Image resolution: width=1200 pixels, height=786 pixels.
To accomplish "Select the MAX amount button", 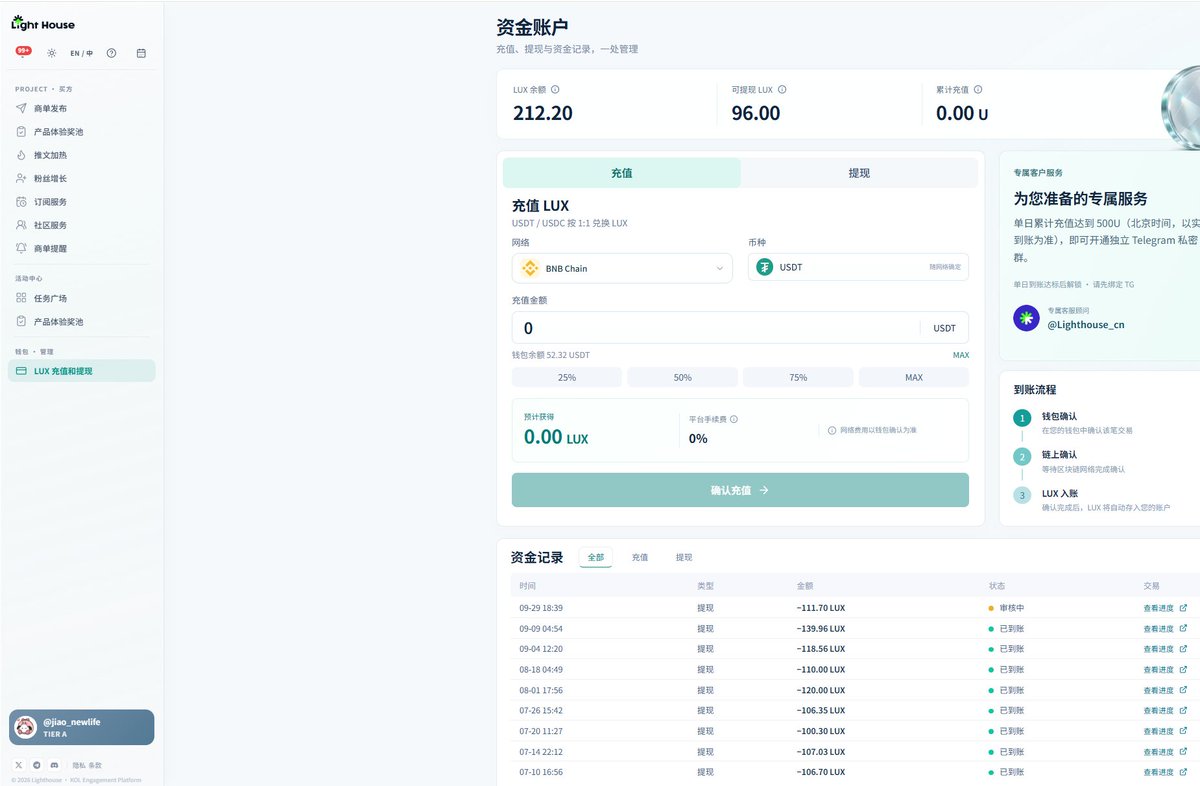I will click(914, 377).
